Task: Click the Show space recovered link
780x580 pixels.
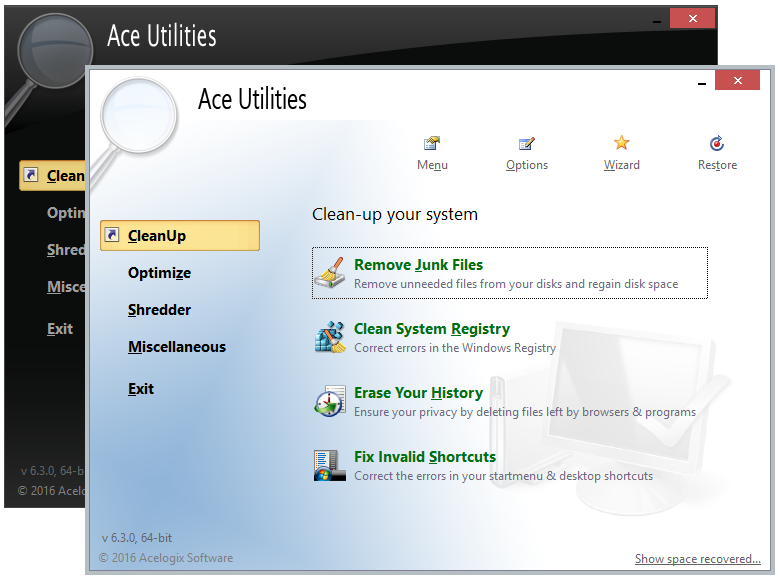Action: (697, 559)
